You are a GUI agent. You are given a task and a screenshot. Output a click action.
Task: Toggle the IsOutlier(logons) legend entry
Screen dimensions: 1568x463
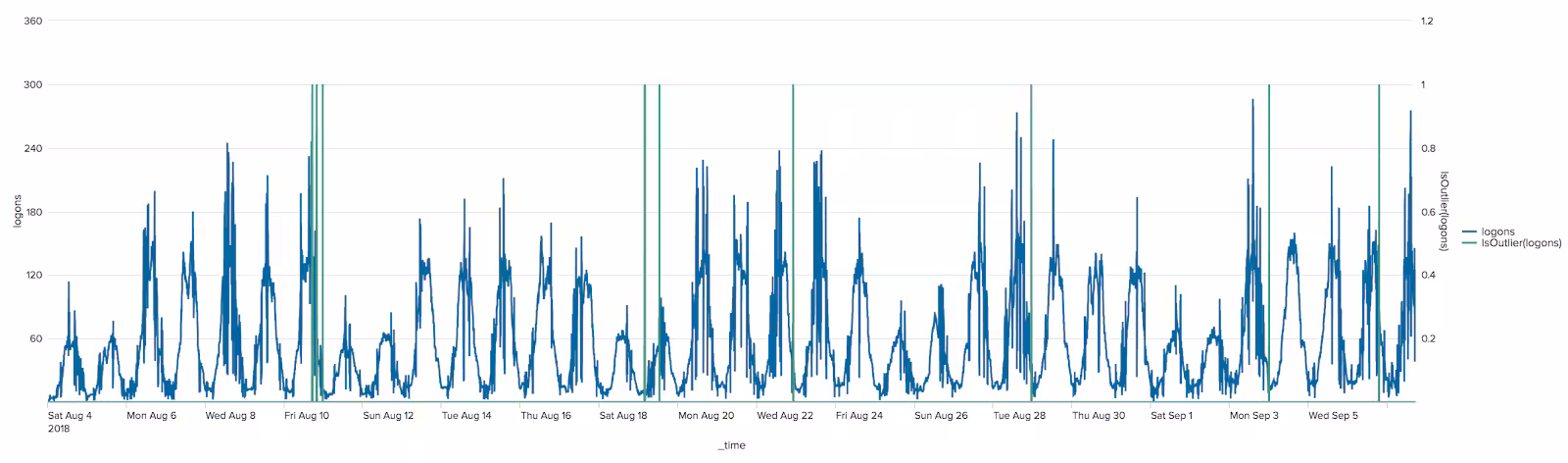point(1510,242)
